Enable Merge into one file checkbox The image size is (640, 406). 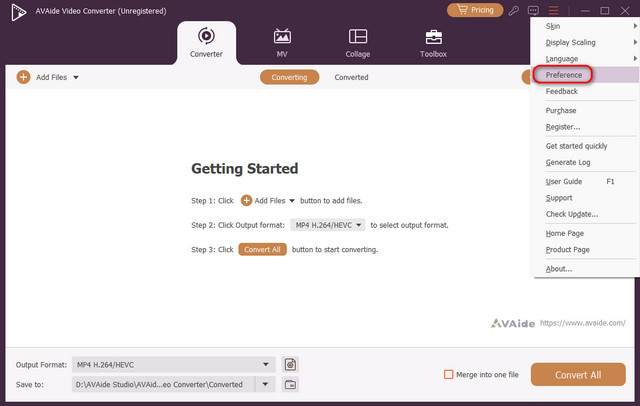449,375
